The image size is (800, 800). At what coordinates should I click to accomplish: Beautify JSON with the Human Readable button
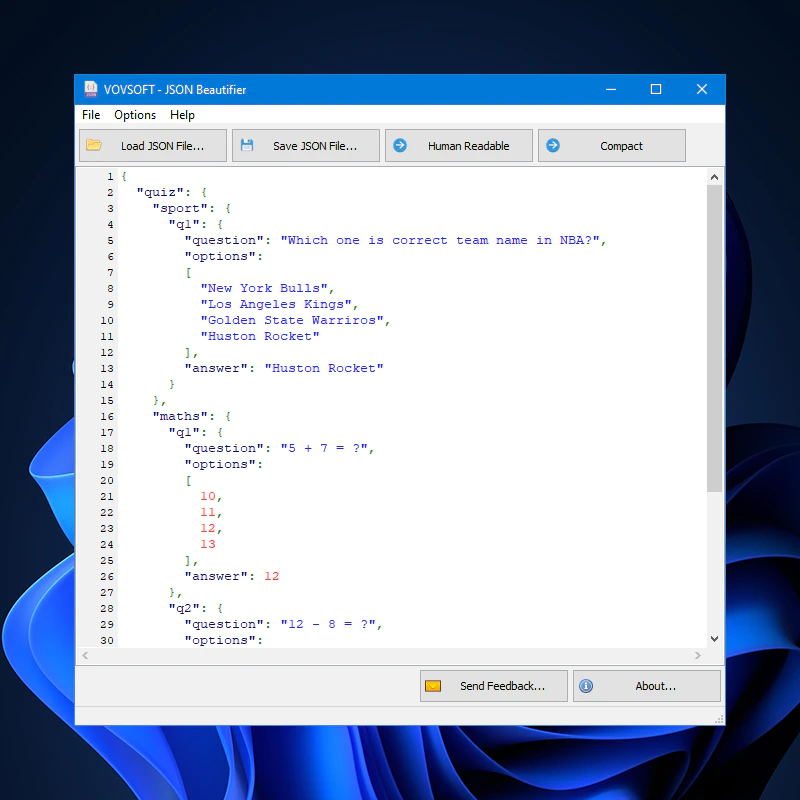pos(458,145)
